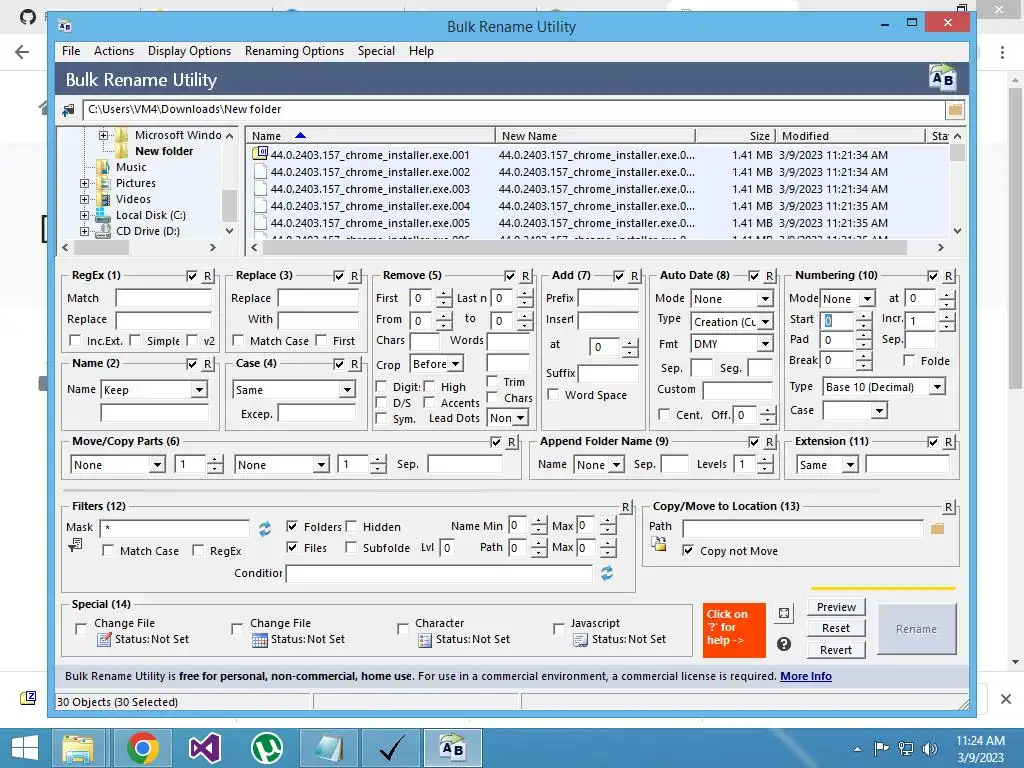The image size is (1024, 768).
Task: Enable Word Space checkbox in Add section
Action: [553, 394]
